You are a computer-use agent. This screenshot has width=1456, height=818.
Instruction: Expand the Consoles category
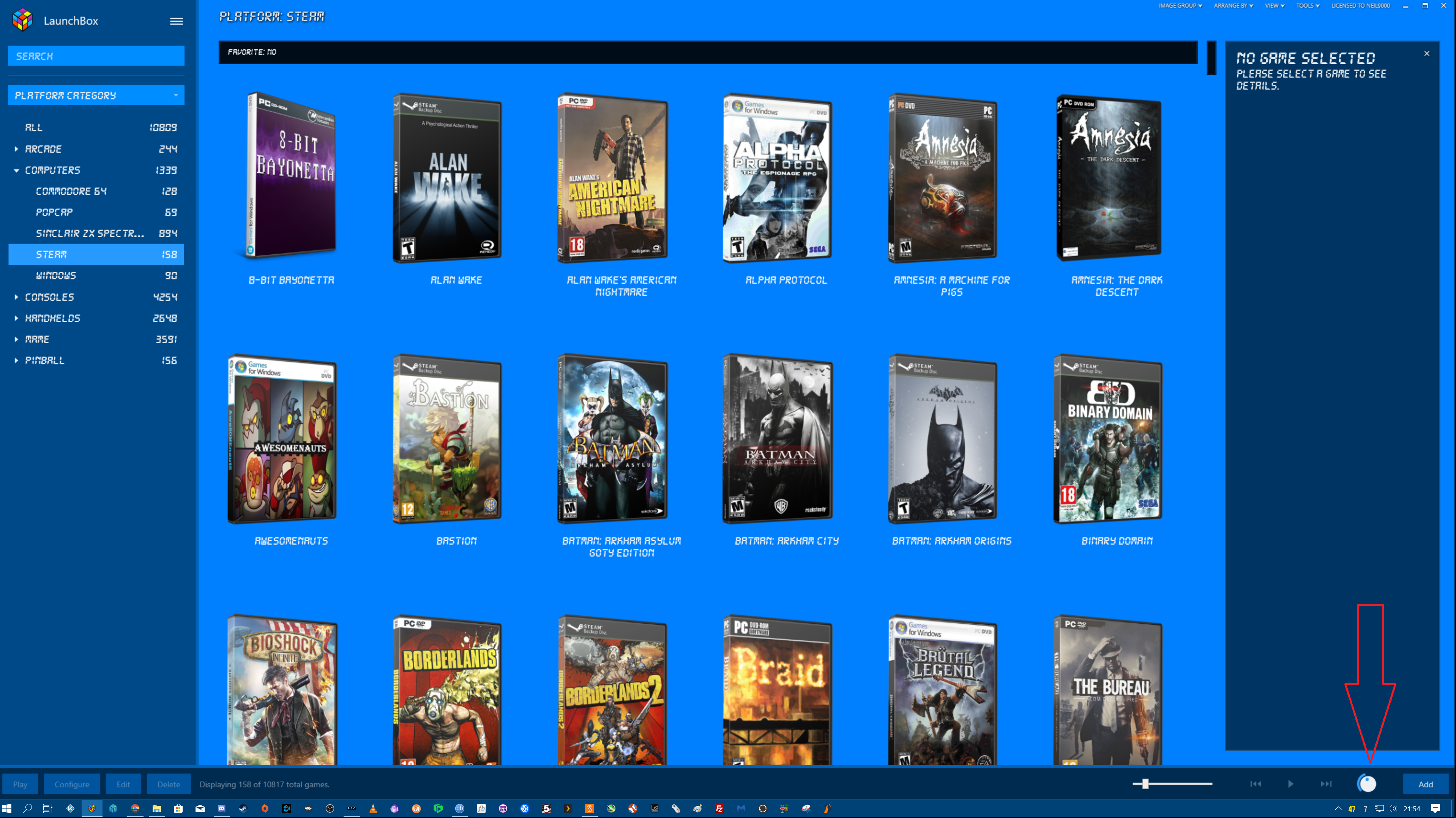coord(16,297)
